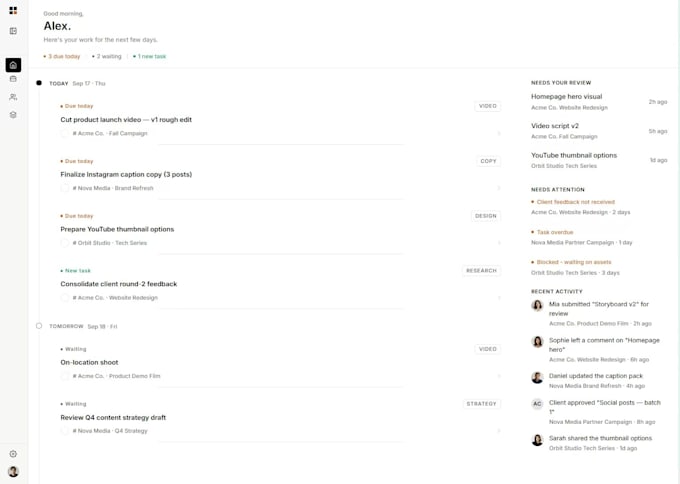Screen dimensions: 680x484
Task: Expand chevron on 'Review Q4 content strategy draft' row
Action: click(x=499, y=431)
